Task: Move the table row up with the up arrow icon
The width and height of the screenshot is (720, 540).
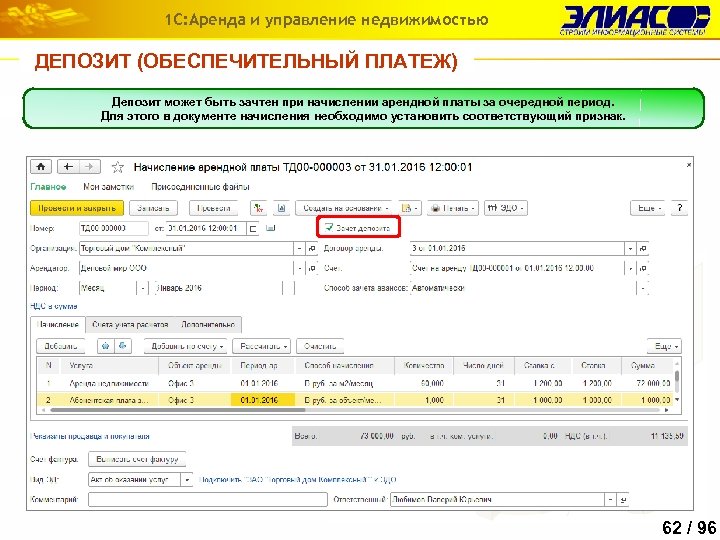Action: tap(106, 346)
